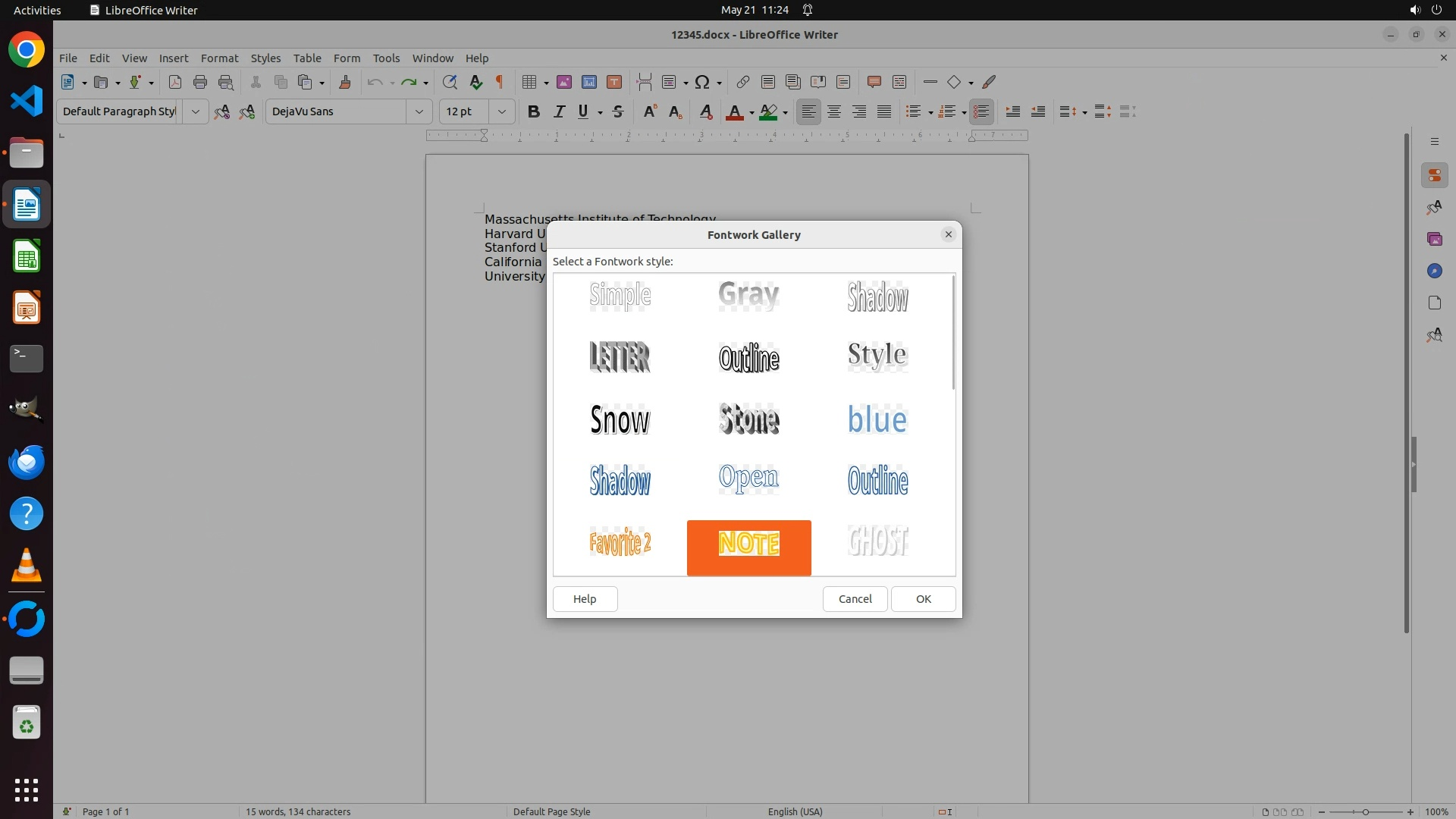Click the Insert Special Character omega icon
This screenshot has height=819, width=1456.
702,82
